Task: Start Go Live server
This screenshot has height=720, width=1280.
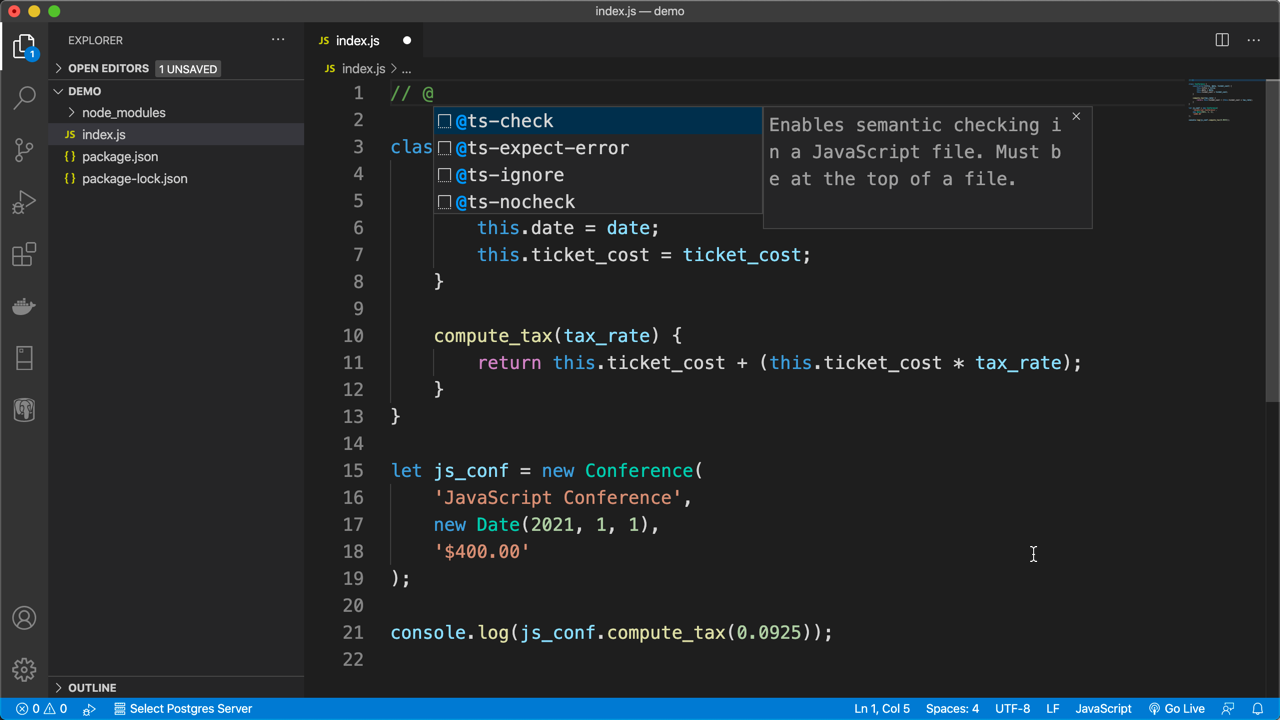Action: coord(1176,709)
